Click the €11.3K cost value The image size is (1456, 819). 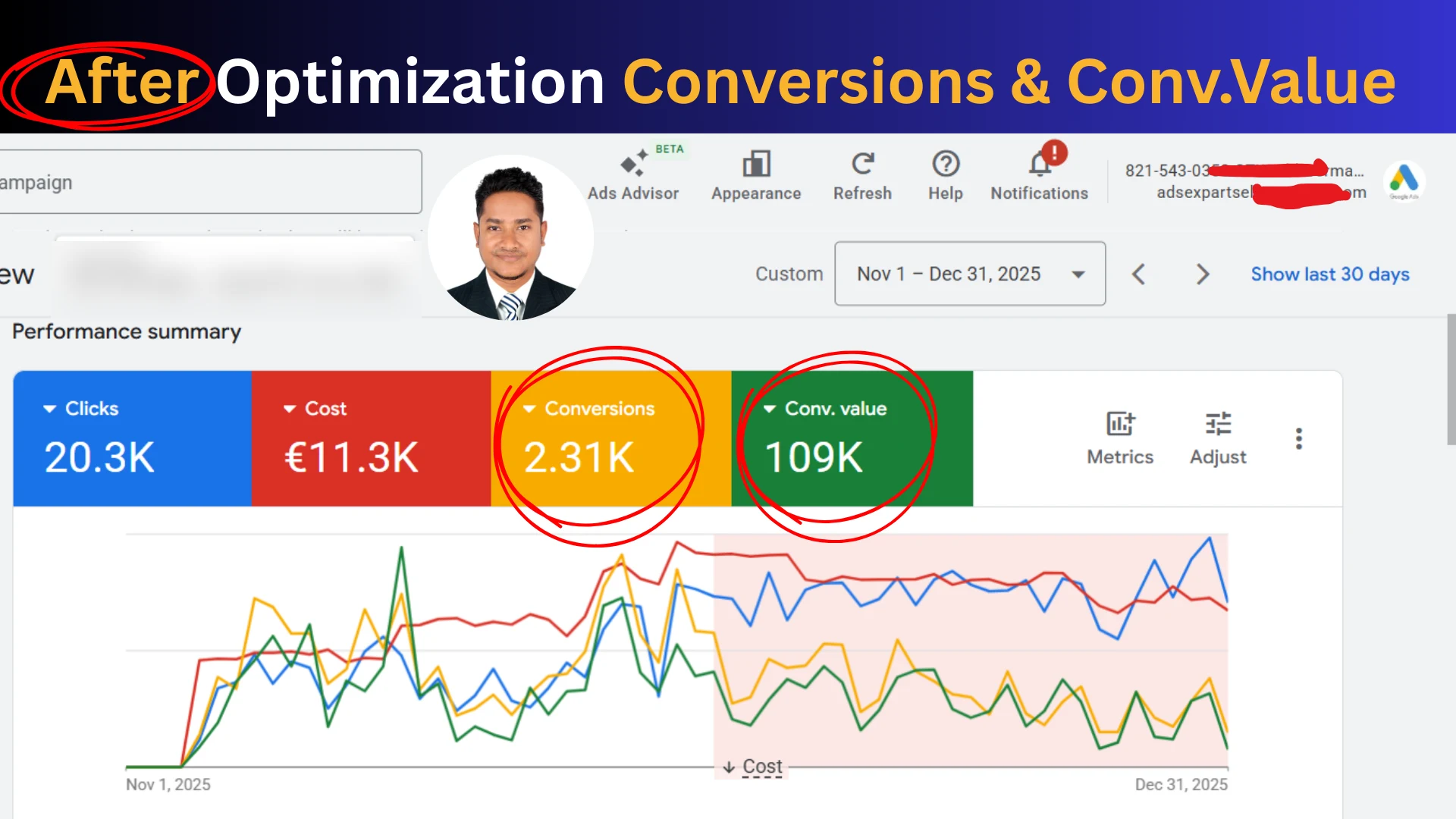point(351,458)
